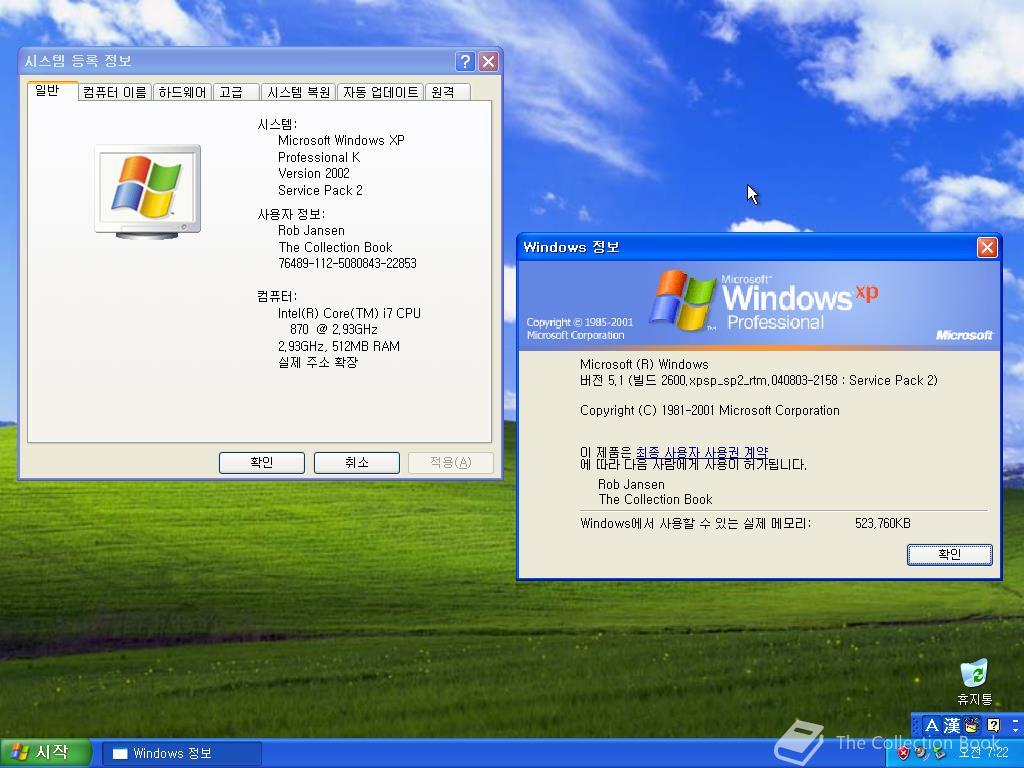
Task: Switch to the 하드웨어 tab
Action: point(182,92)
